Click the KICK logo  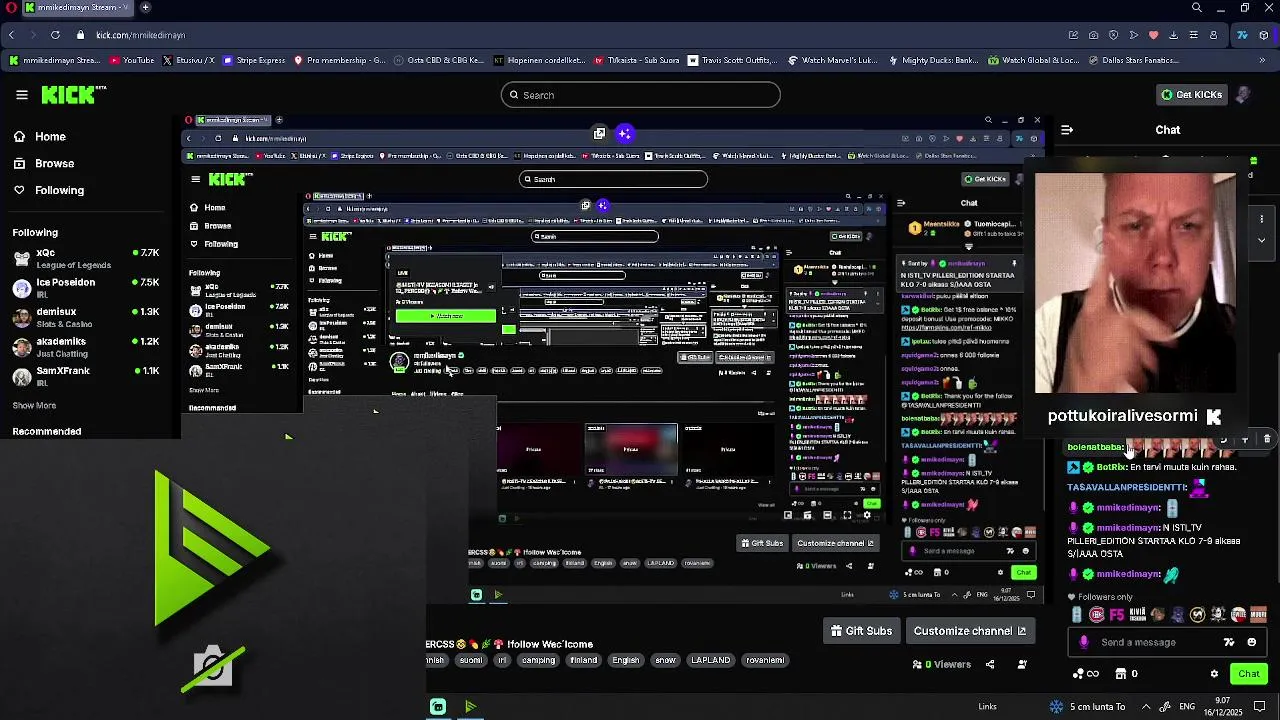pos(74,95)
